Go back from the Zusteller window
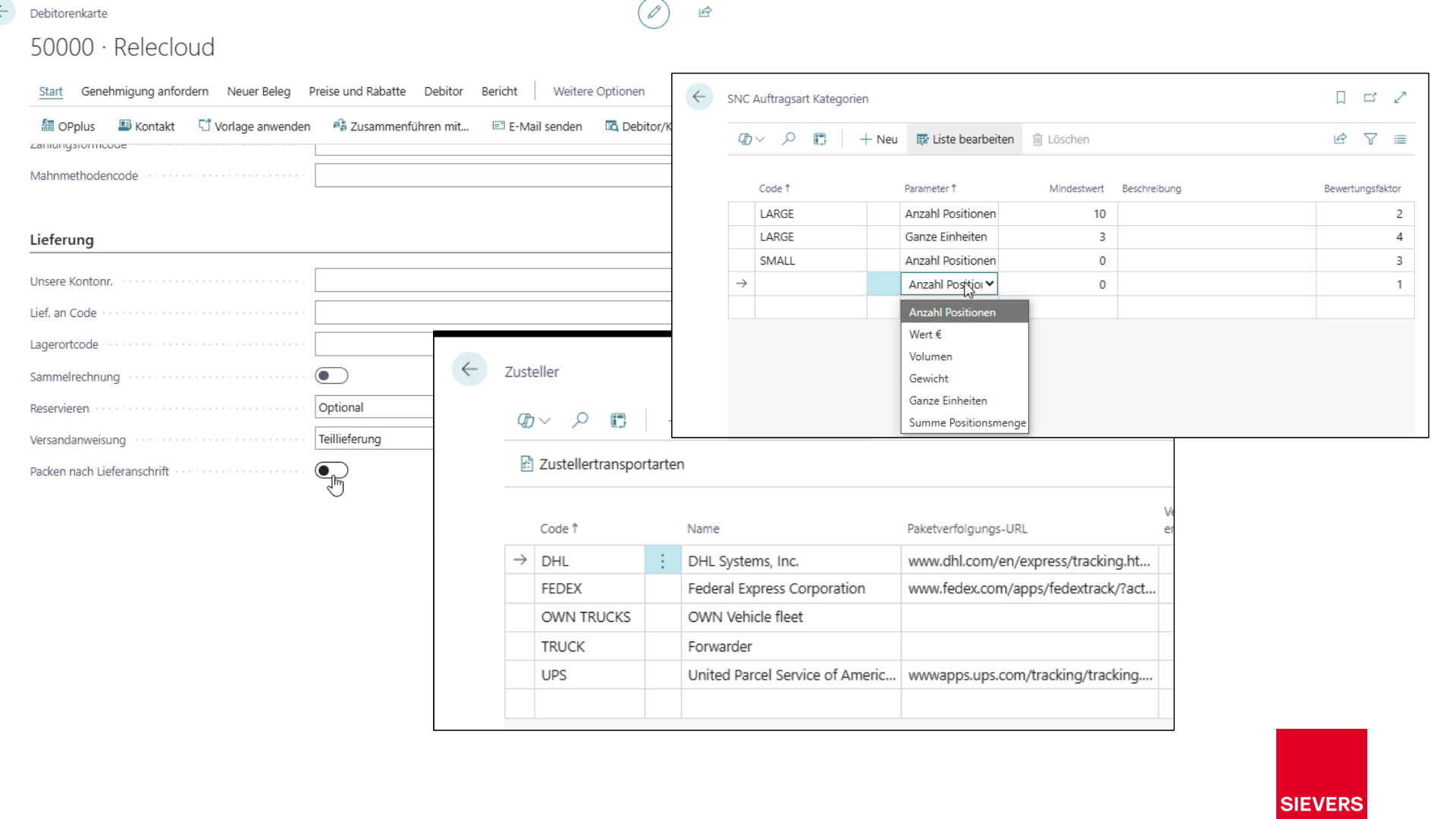 click(469, 369)
